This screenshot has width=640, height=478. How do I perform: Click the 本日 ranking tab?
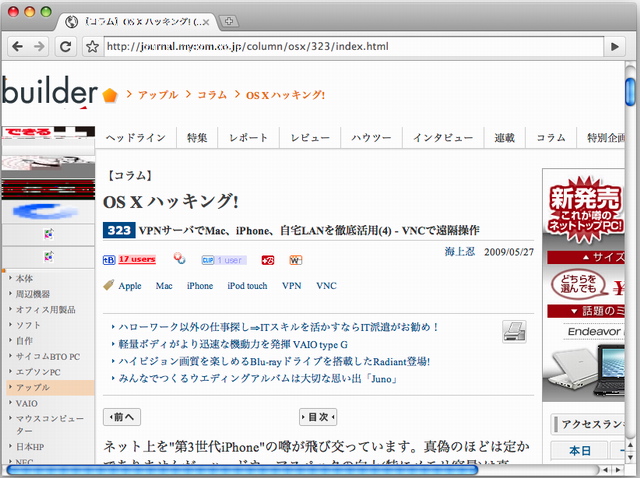[580, 451]
